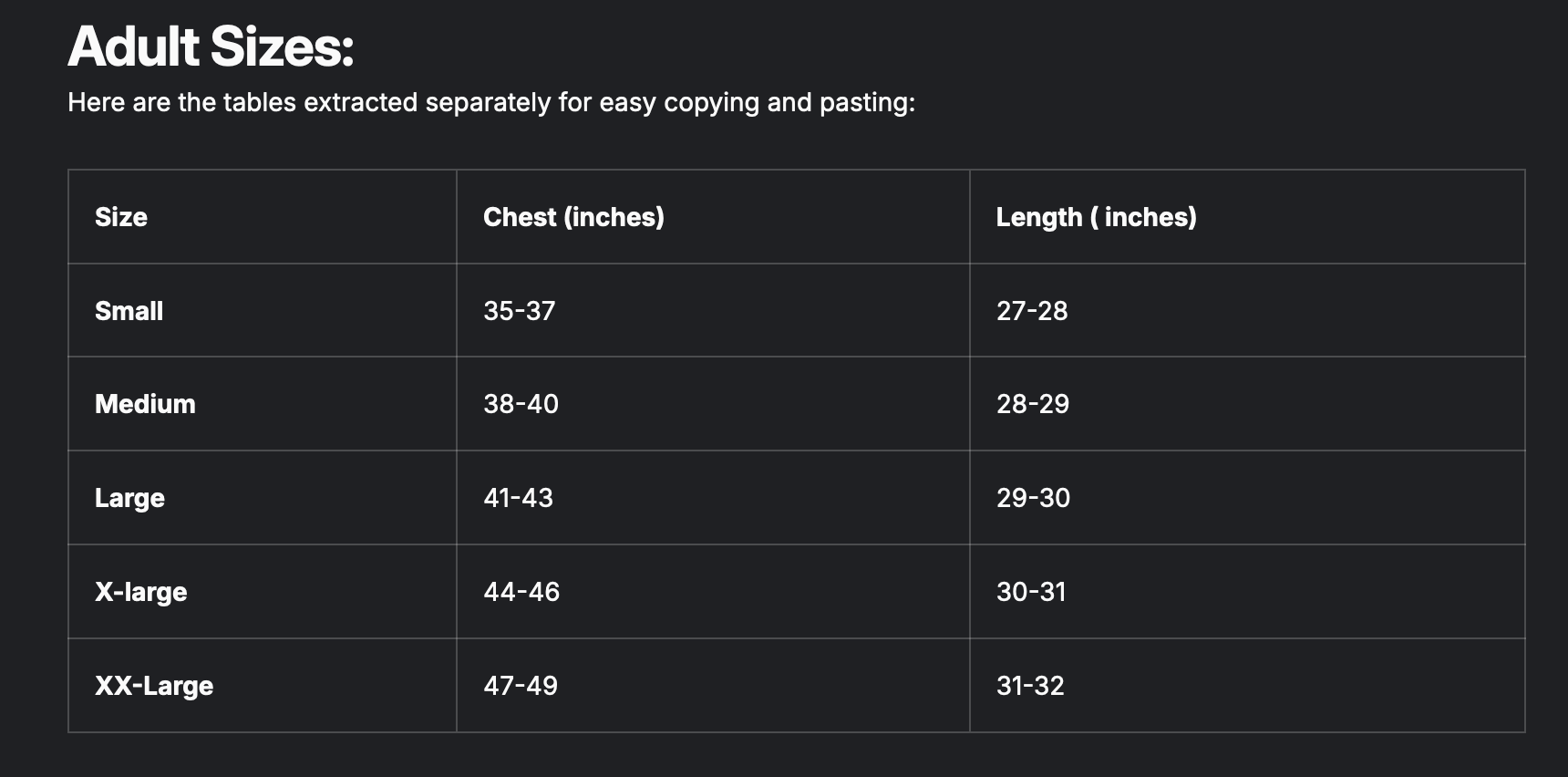Click length value 27-28 for Small
The image size is (1568, 777).
coord(1032,311)
